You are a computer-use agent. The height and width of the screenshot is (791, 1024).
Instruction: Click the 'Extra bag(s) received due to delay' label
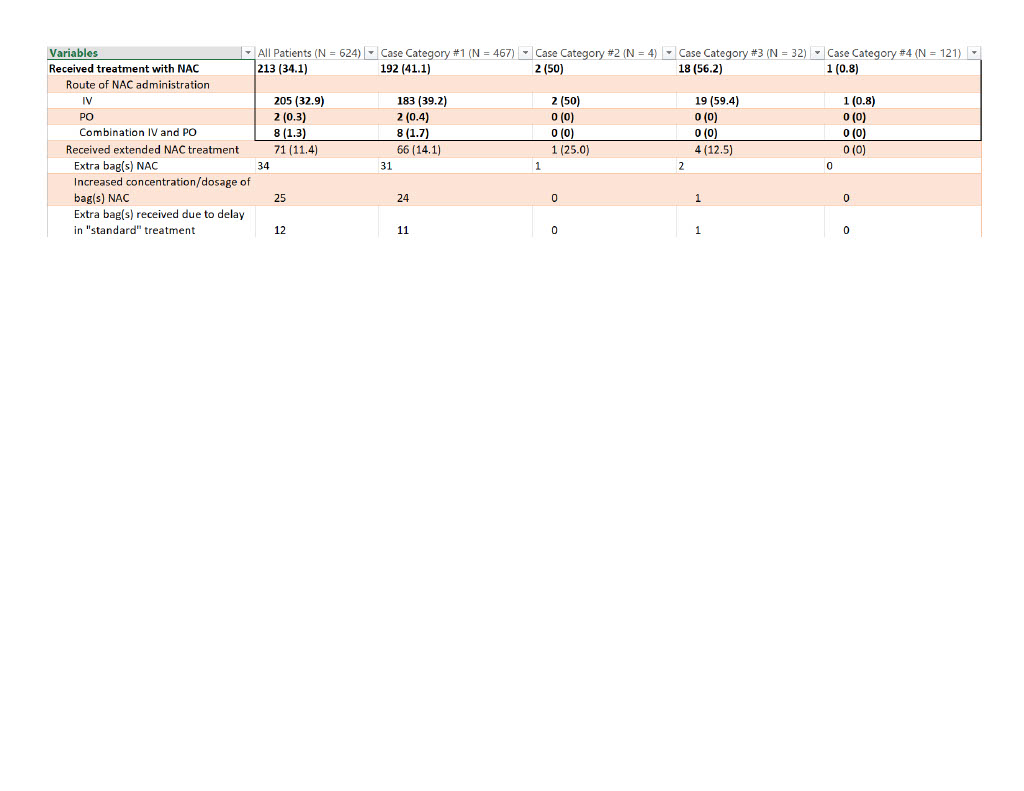pyautogui.click(x=159, y=222)
